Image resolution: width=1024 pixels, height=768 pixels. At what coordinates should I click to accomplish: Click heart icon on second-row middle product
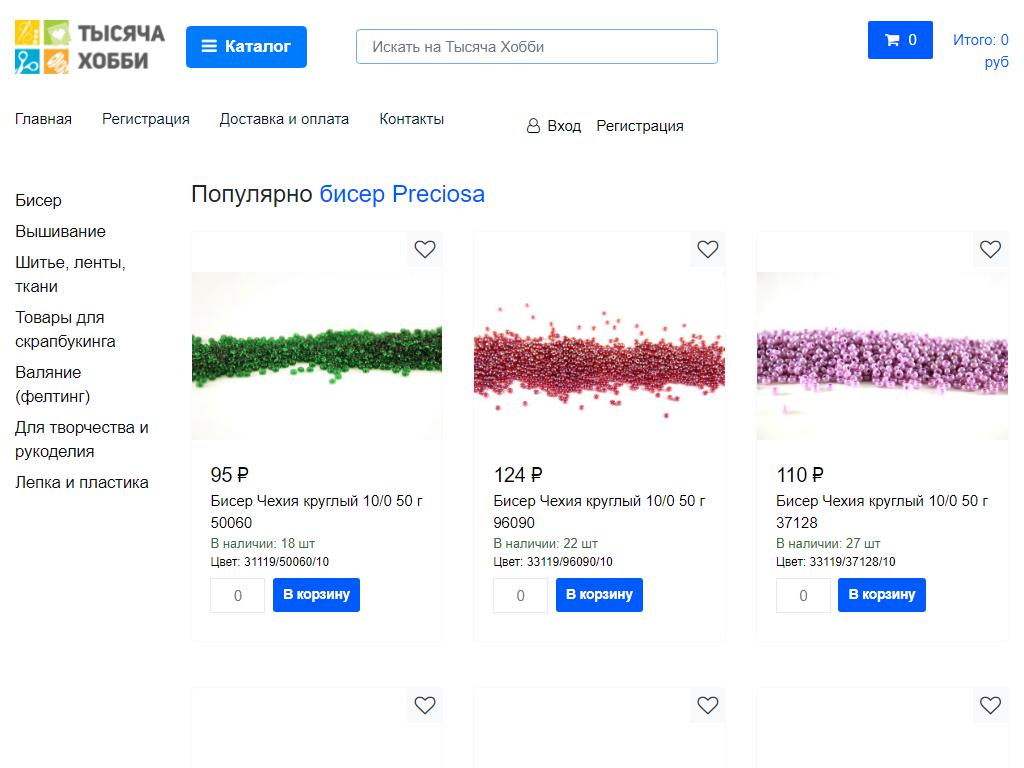pos(708,705)
